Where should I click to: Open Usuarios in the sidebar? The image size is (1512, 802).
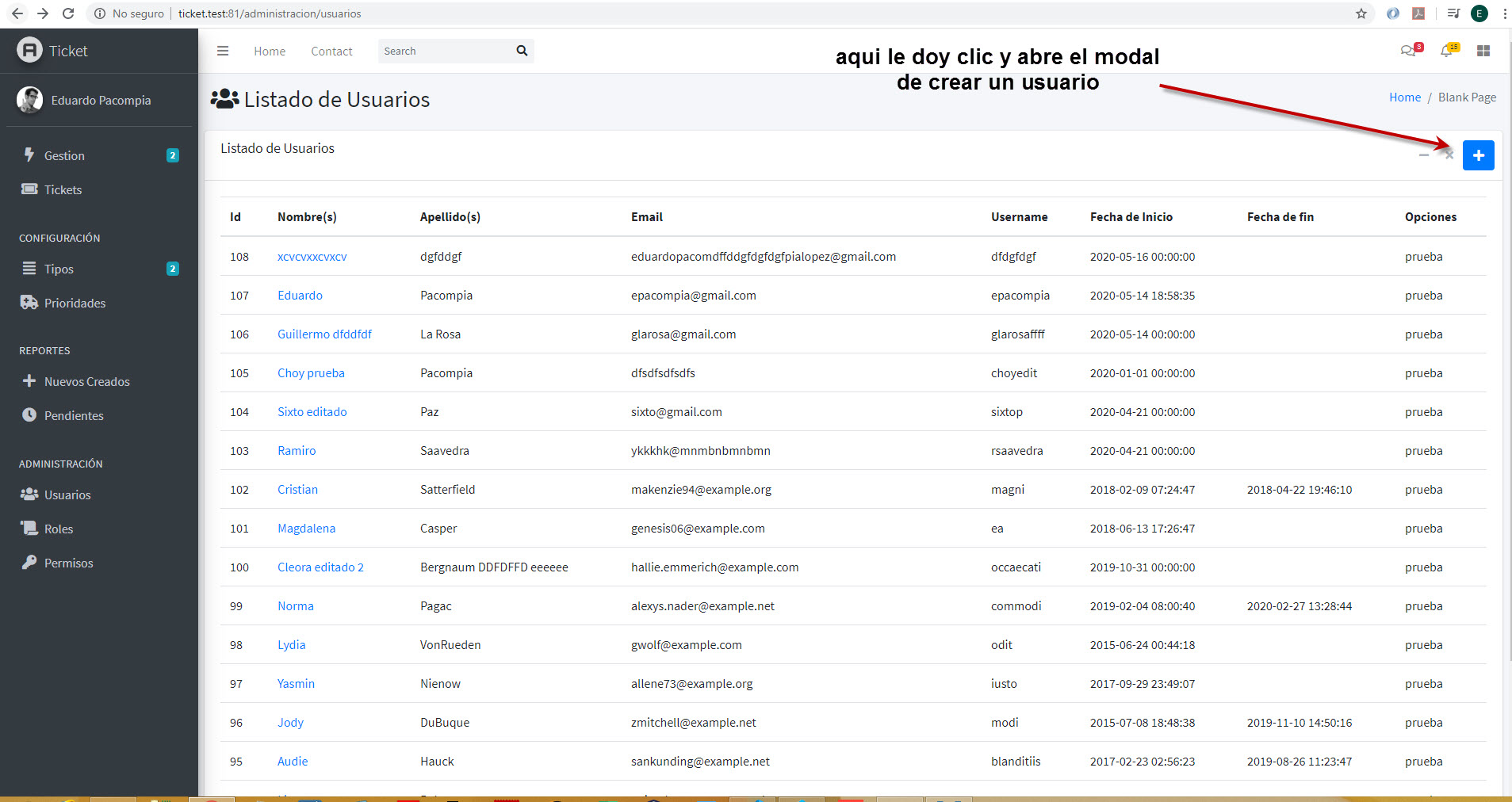pyautogui.click(x=99, y=495)
